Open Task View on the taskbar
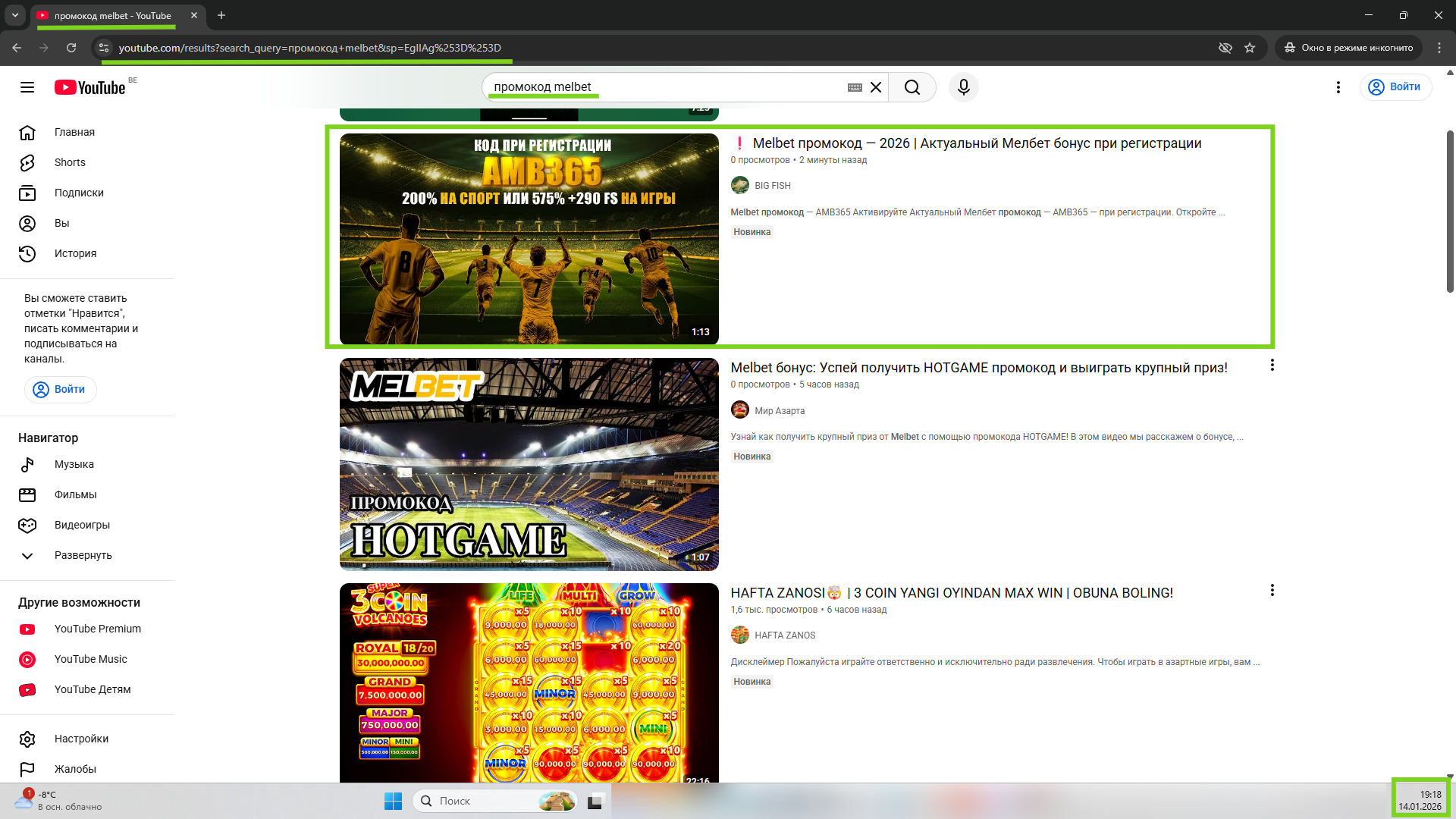The height and width of the screenshot is (819, 1456). pos(595,801)
